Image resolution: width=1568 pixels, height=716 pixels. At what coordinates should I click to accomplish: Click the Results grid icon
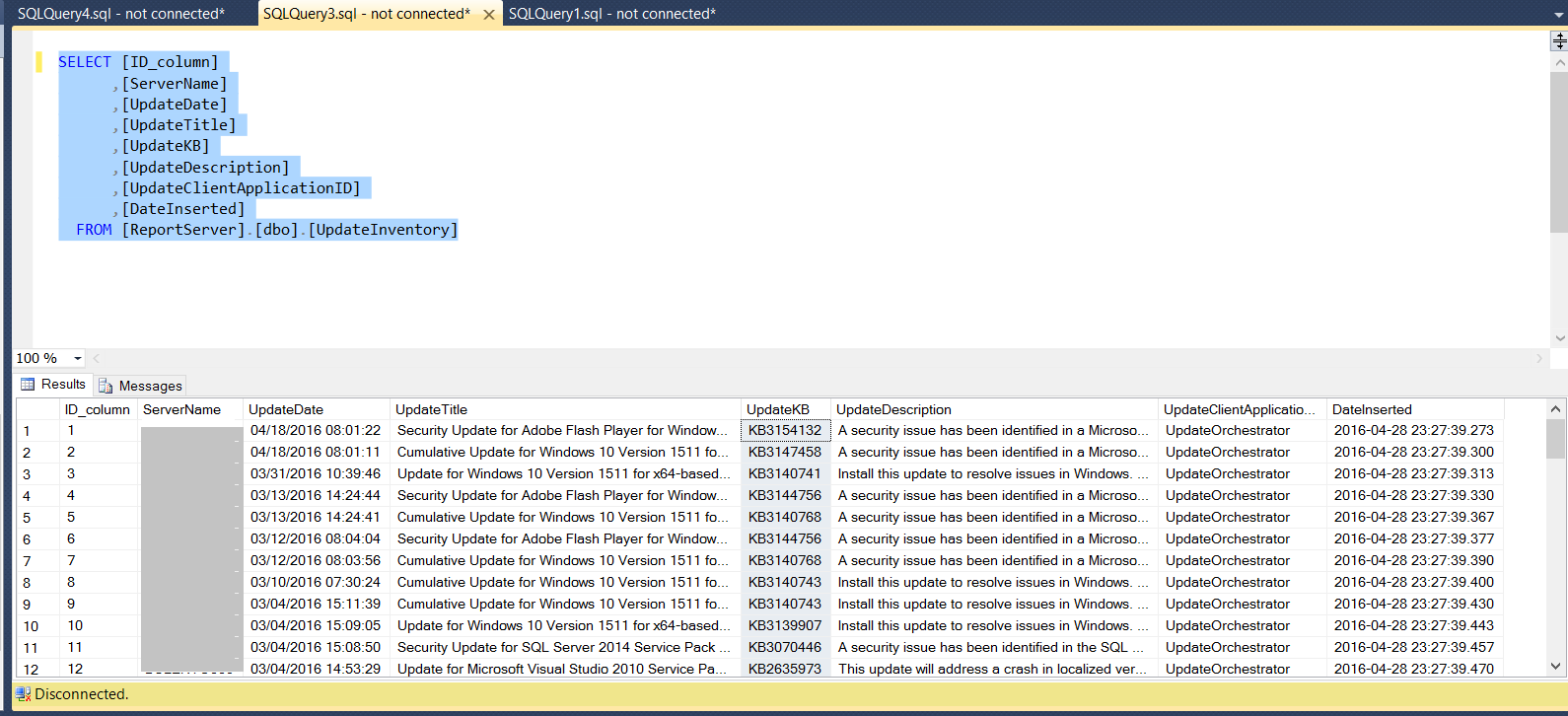(x=29, y=384)
